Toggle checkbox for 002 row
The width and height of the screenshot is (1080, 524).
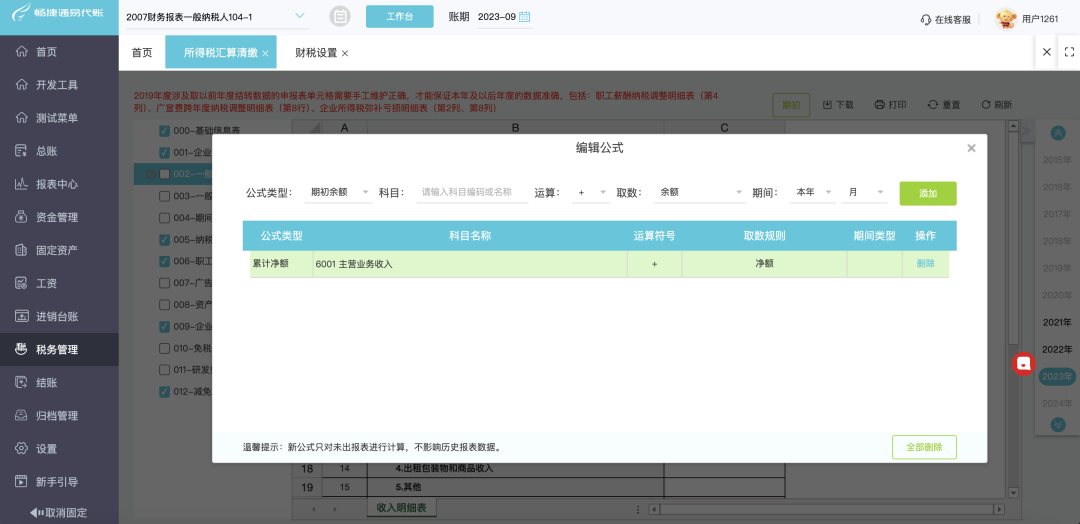point(164,174)
